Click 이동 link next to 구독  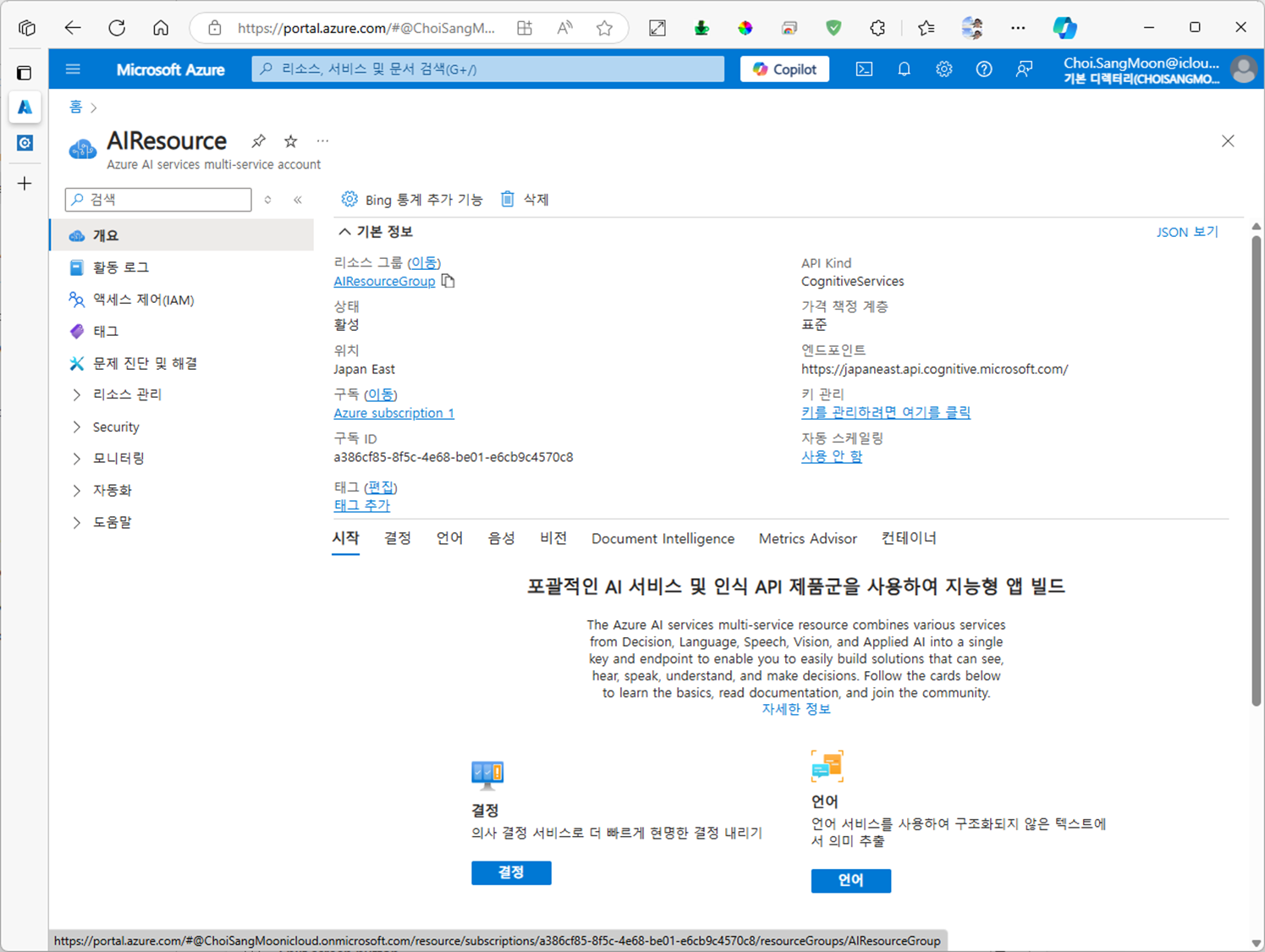[380, 394]
